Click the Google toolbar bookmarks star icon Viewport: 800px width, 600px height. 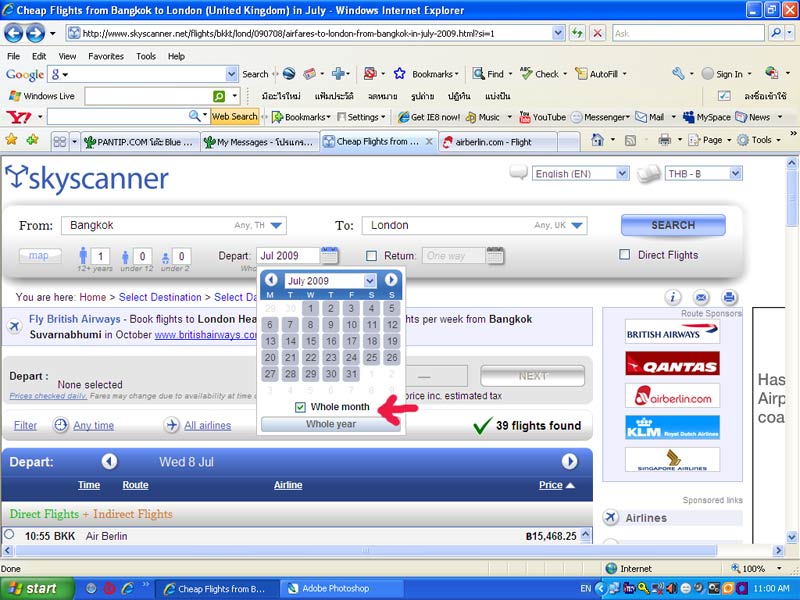click(x=399, y=74)
